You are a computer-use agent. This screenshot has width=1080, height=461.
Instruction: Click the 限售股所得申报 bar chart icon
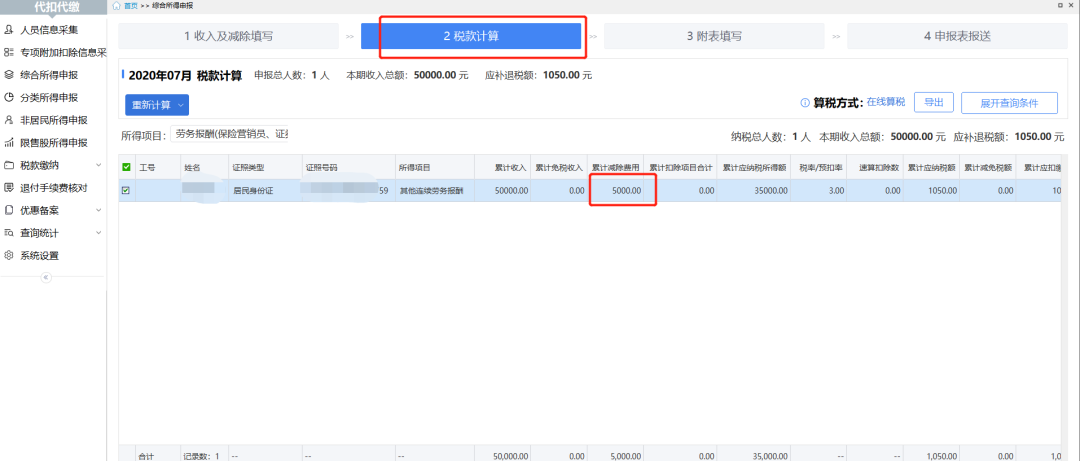[9, 143]
